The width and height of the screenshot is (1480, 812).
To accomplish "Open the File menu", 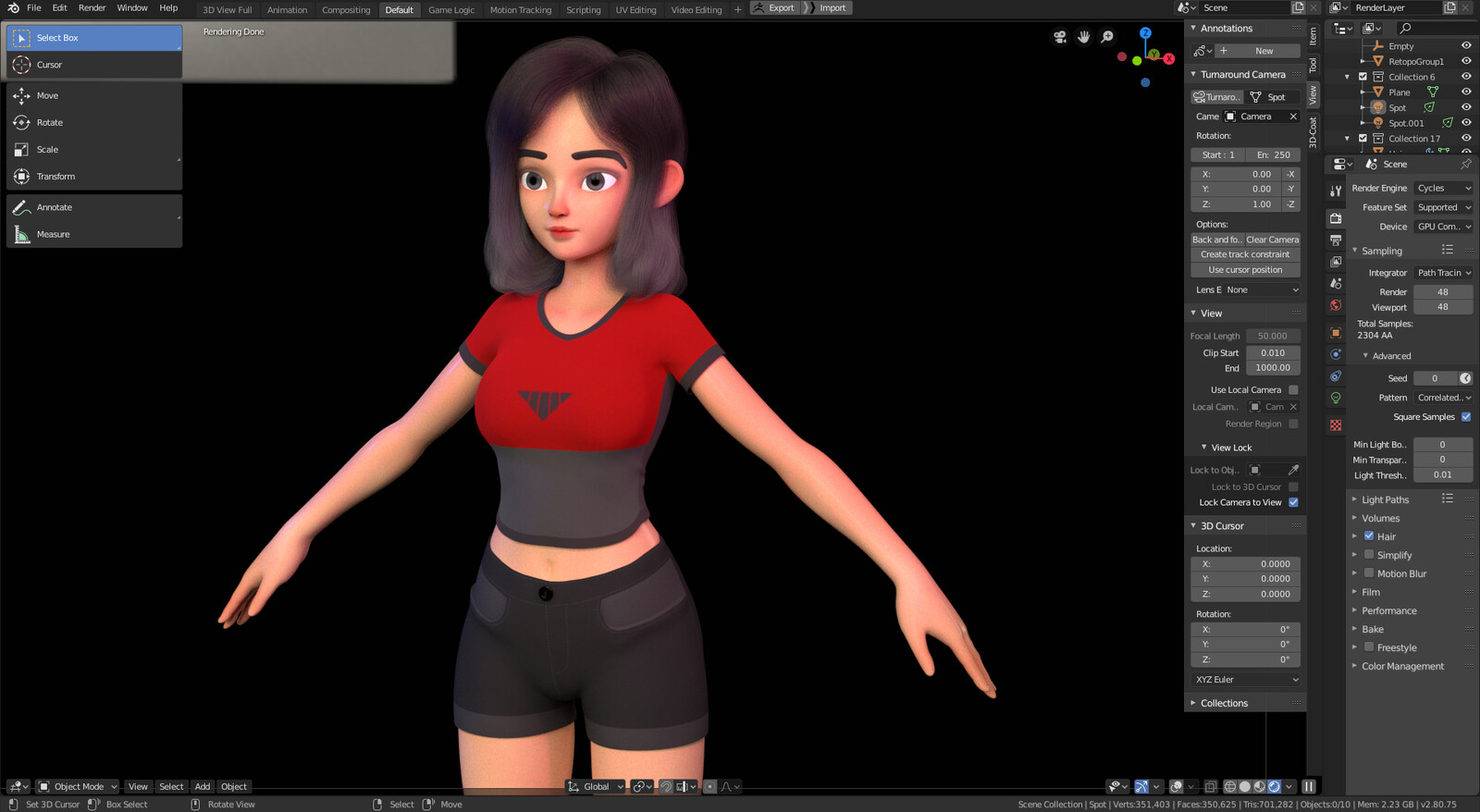I will tap(34, 8).
